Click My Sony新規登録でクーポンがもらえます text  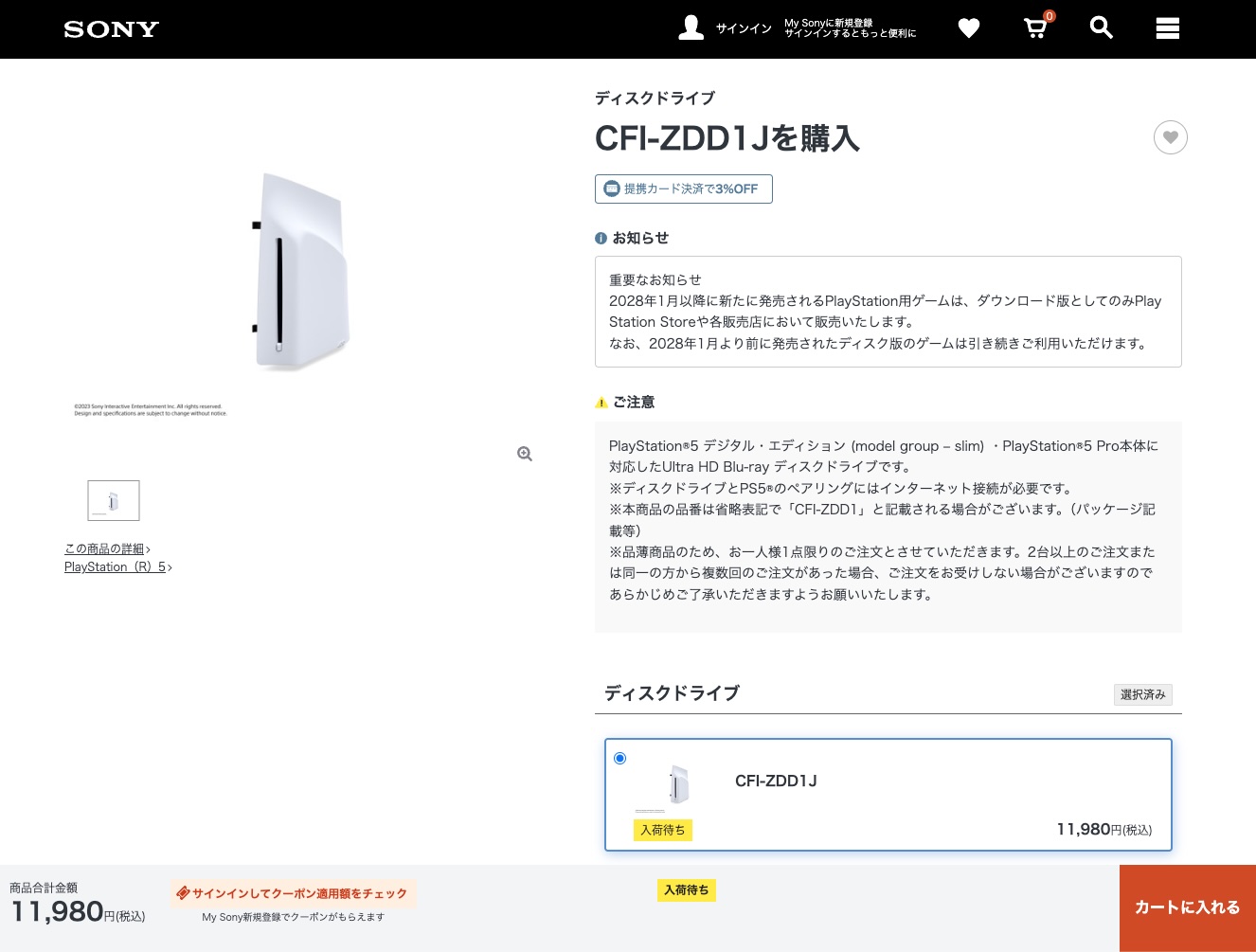(294, 917)
